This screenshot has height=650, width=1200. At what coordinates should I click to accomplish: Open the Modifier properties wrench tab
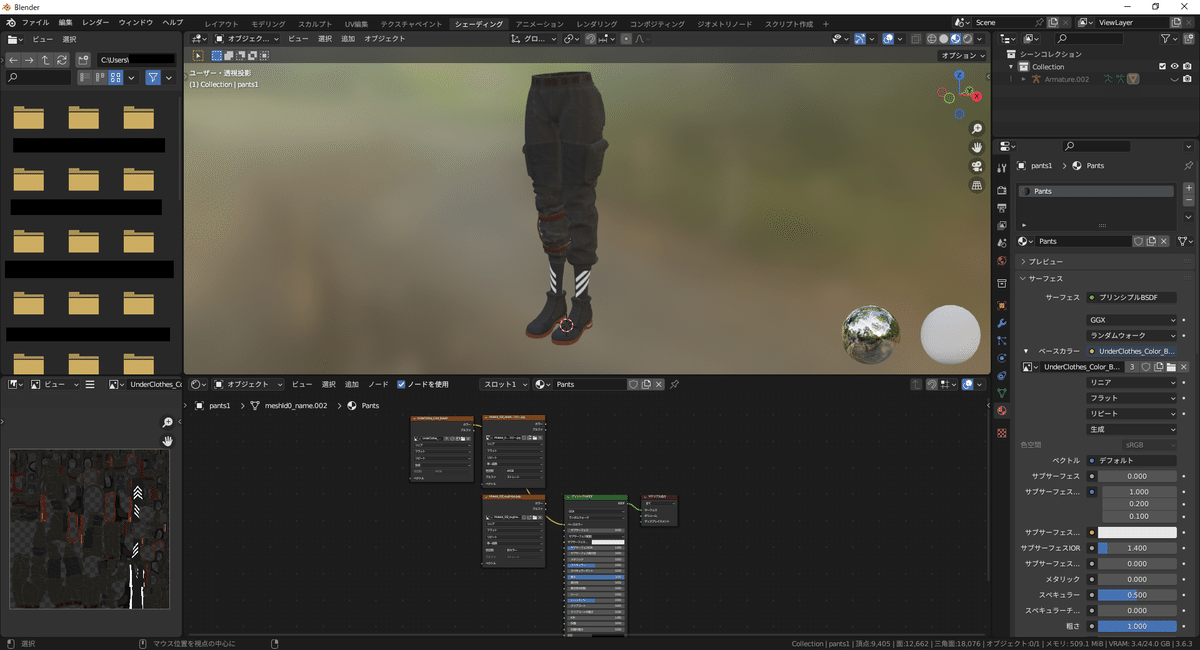1001,323
